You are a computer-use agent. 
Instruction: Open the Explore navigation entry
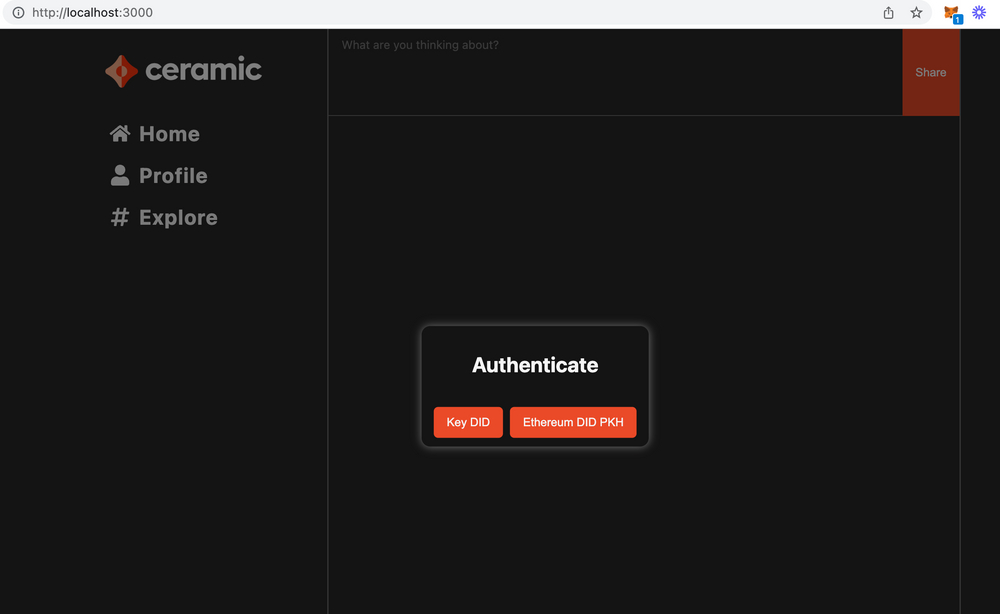pos(177,217)
